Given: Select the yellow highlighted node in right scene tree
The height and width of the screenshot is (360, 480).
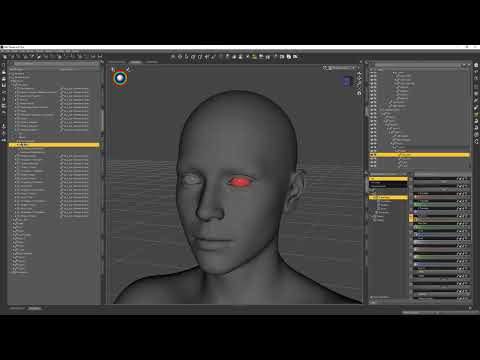Looking at the screenshot, I should pyautogui.click(x=420, y=155).
